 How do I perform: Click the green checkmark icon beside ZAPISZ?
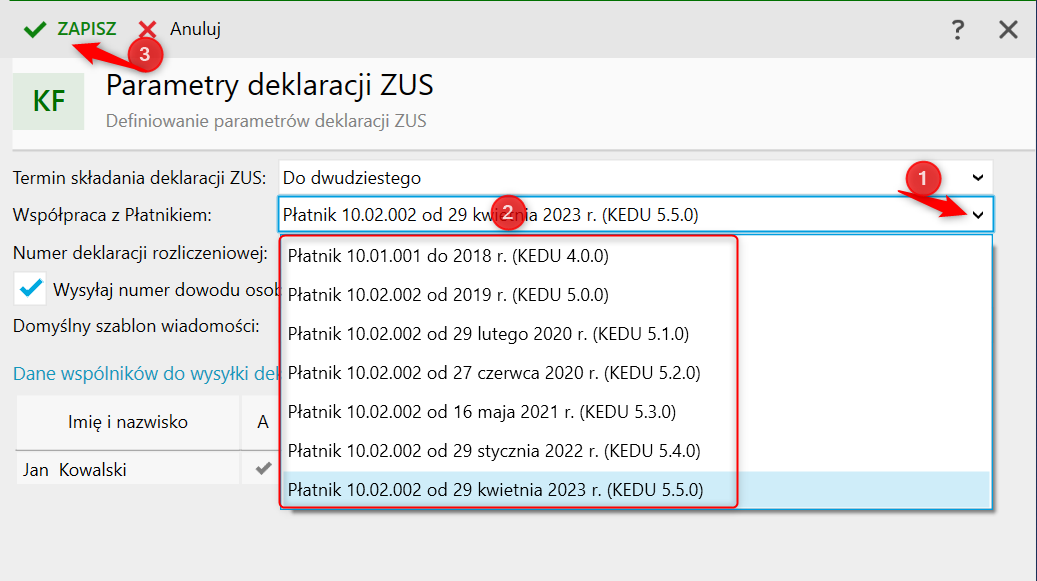tap(35, 29)
